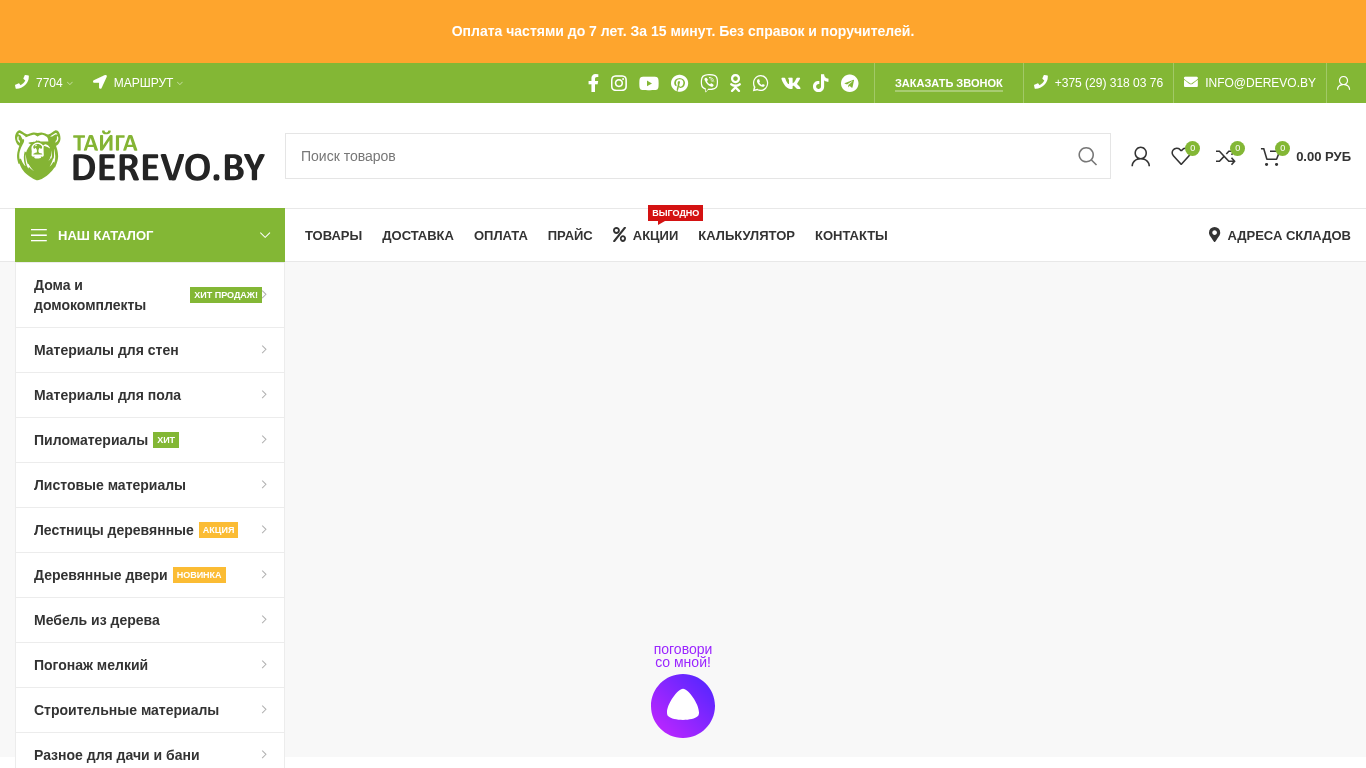Collapse the НАШ КАТАЛОГ menu
The width and height of the screenshot is (1366, 768).
[150, 235]
